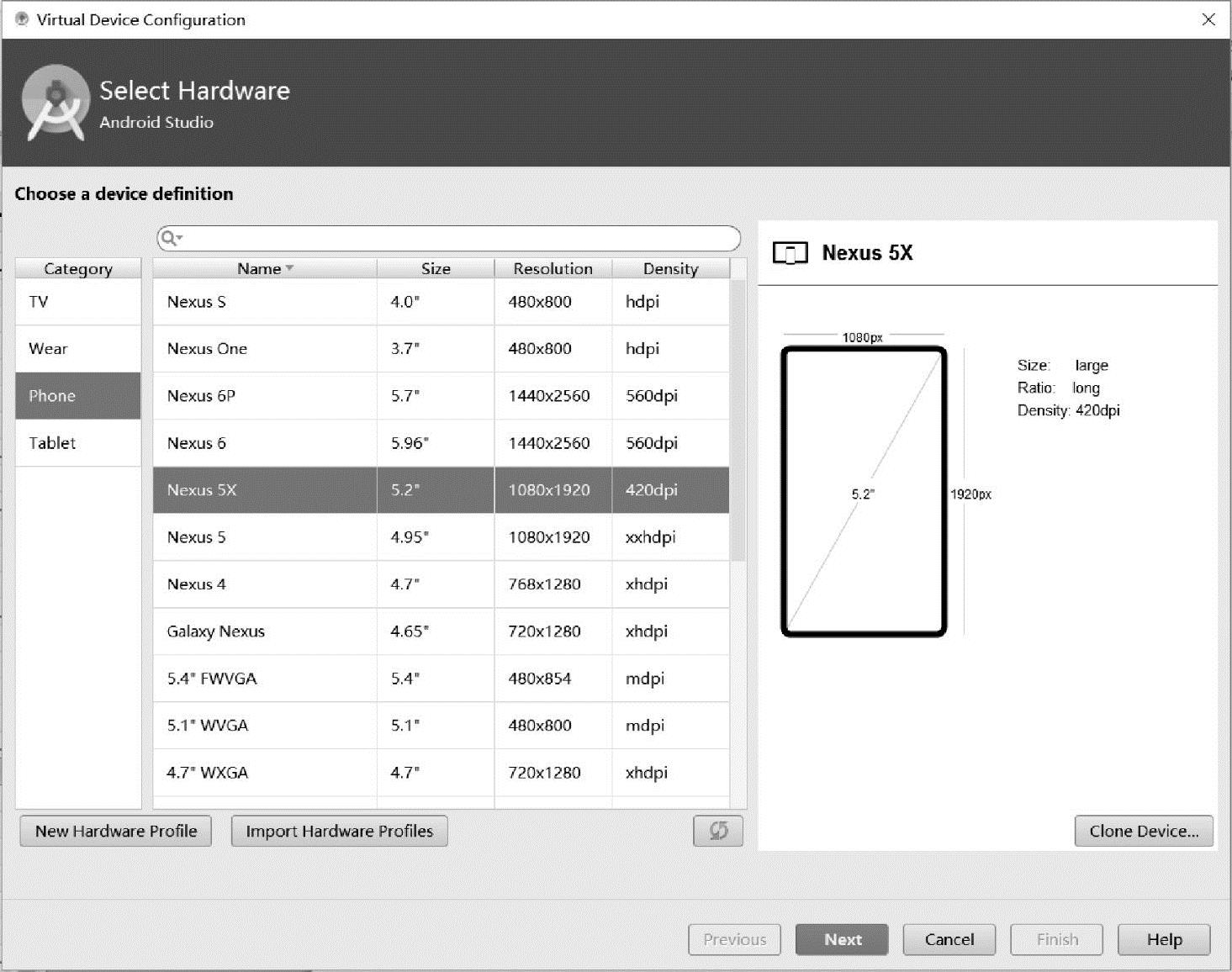The height and width of the screenshot is (972, 1232).
Task: Click the 4.65" size cell
Action: 436,631
